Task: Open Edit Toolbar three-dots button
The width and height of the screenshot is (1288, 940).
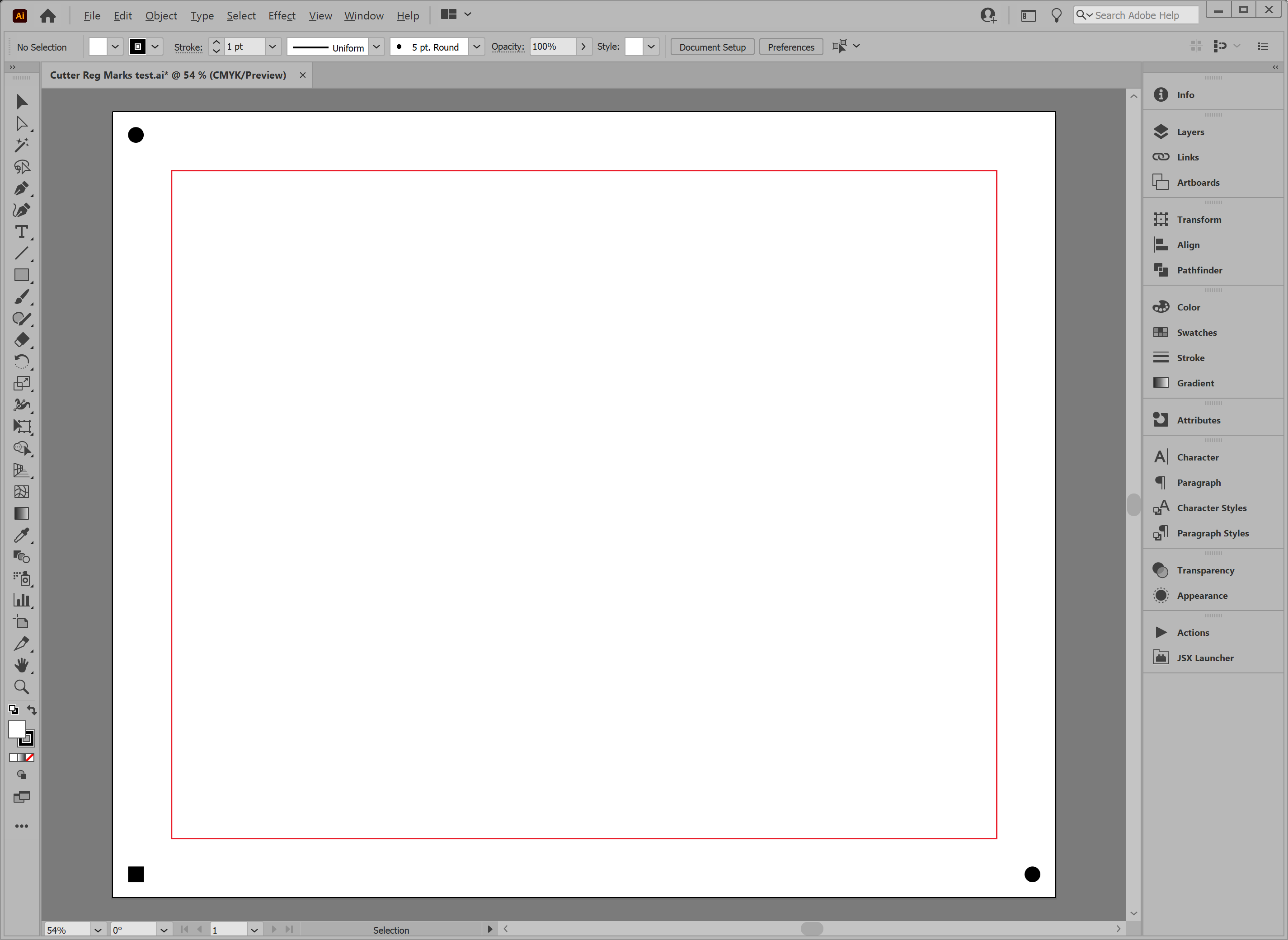Action: pos(22,826)
